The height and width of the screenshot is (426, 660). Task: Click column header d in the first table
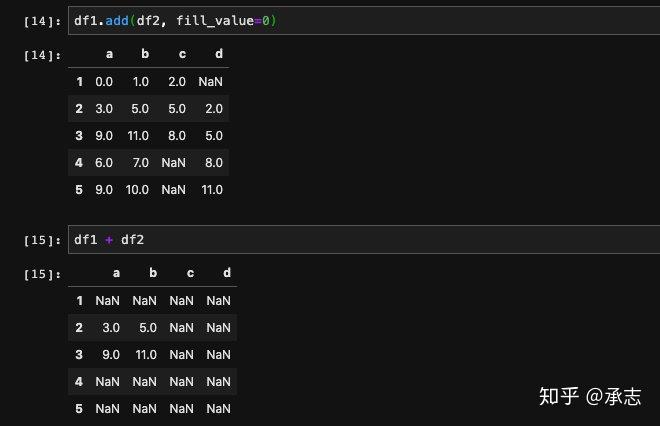[x=219, y=54]
